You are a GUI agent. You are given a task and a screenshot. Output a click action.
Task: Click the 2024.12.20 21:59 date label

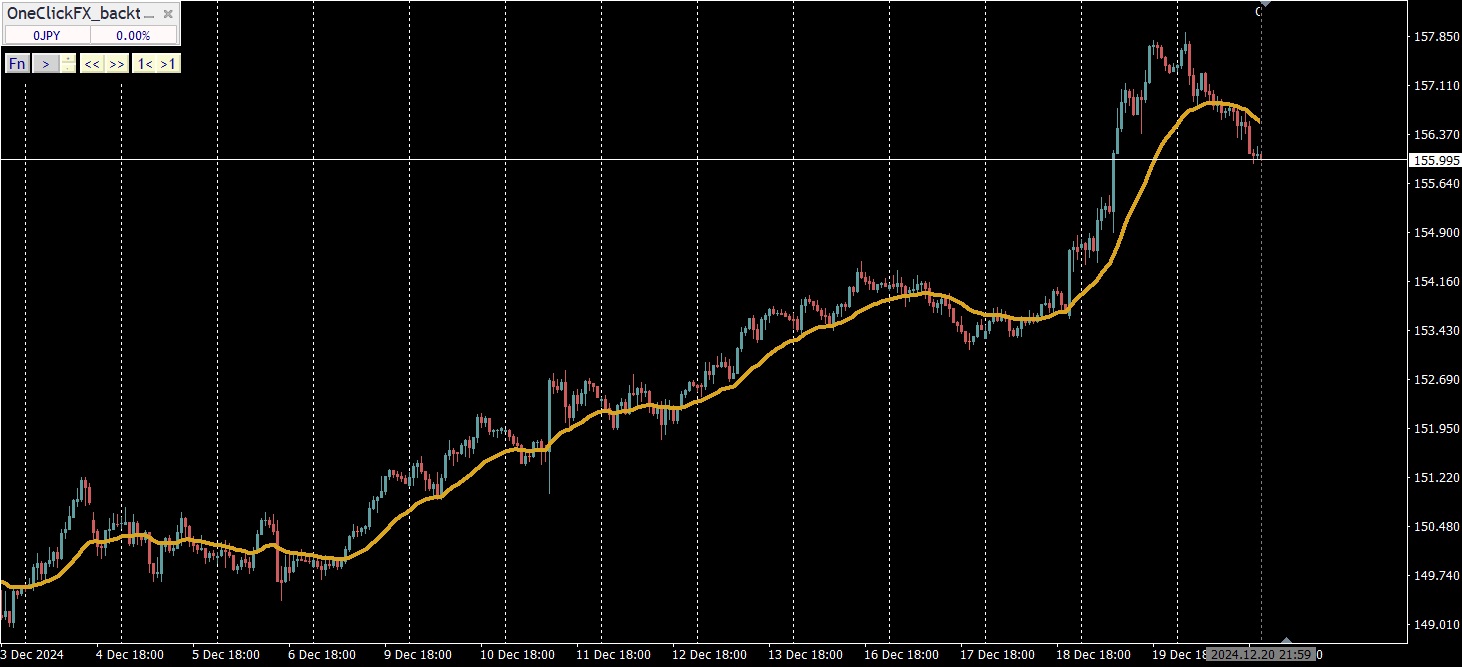coord(1260,655)
